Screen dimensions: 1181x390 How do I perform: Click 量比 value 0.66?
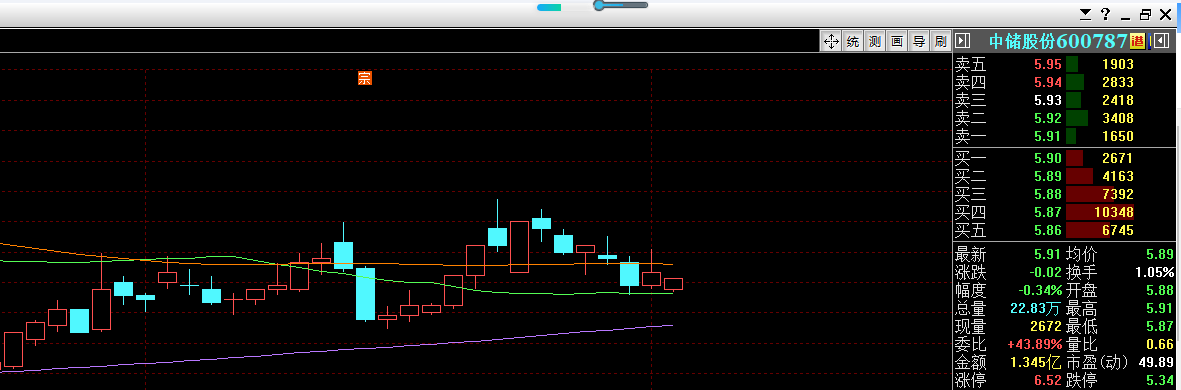[1160, 345]
